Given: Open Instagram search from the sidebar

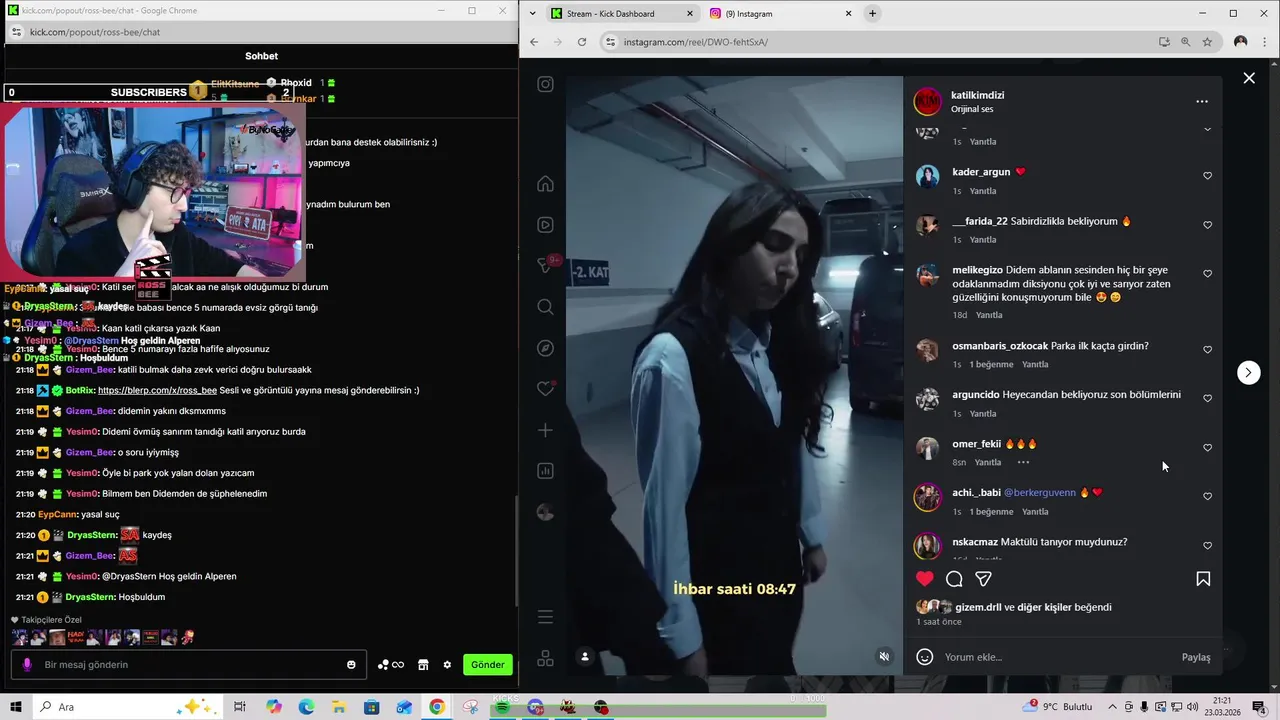Looking at the screenshot, I should tap(545, 307).
